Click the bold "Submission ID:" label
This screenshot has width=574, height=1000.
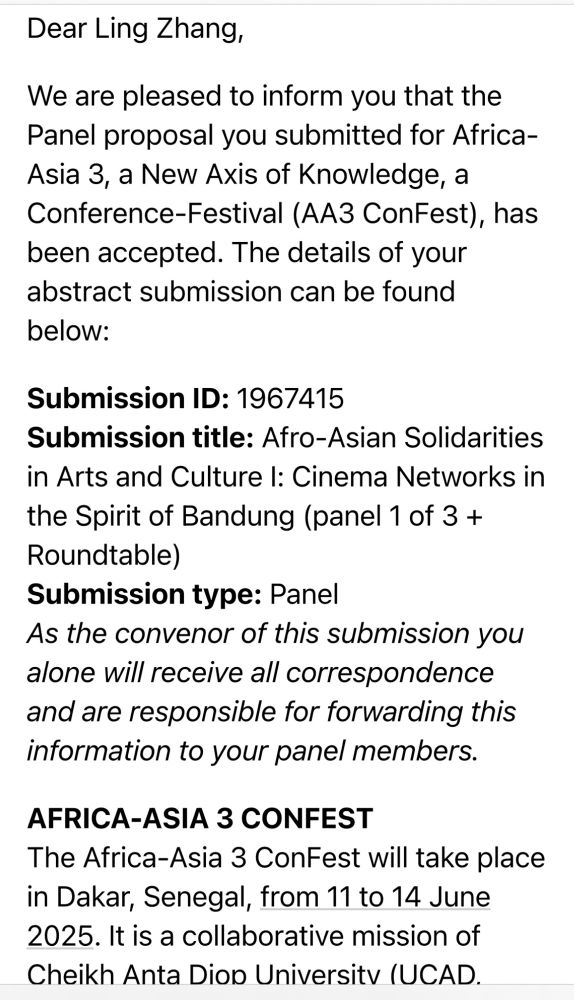[128, 399]
